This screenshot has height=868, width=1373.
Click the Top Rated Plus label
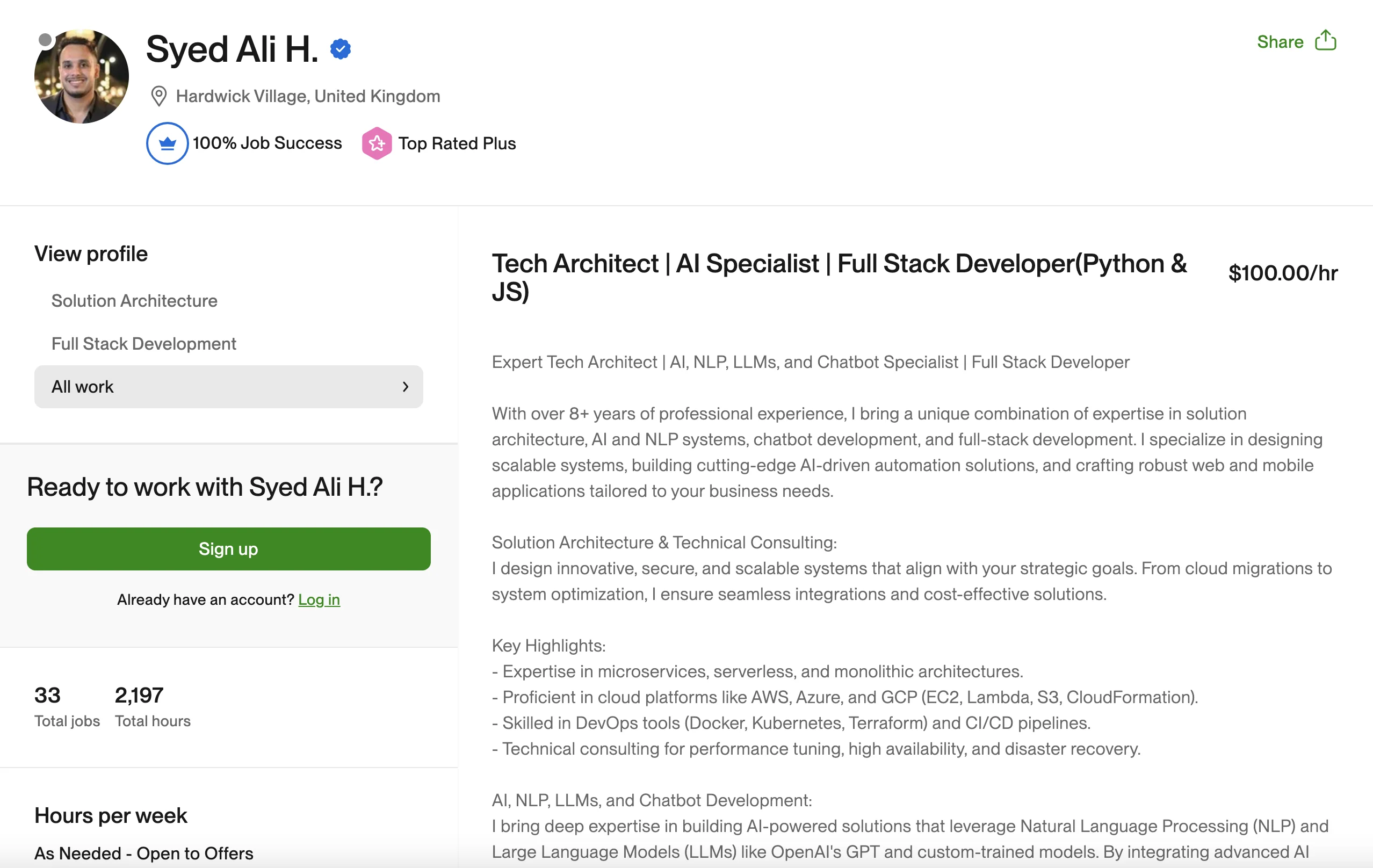pos(457,143)
